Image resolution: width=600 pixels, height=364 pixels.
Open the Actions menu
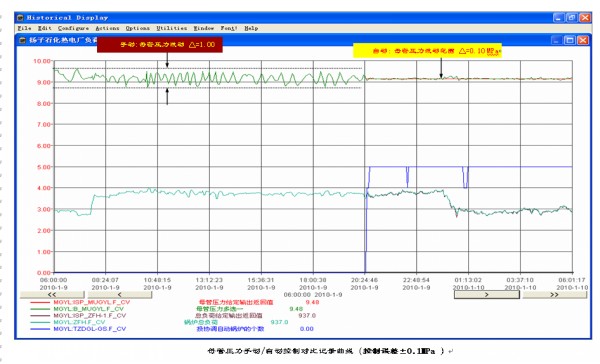pos(107,28)
